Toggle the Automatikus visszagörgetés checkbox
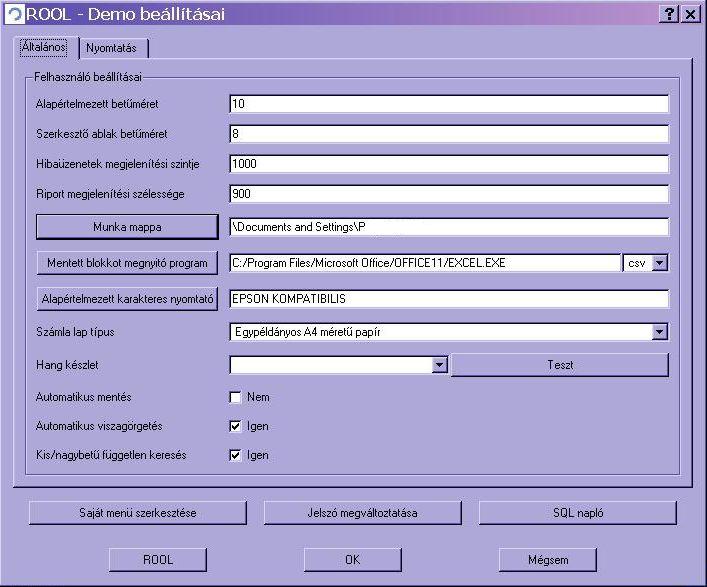The height and width of the screenshot is (587, 707). click(236, 426)
